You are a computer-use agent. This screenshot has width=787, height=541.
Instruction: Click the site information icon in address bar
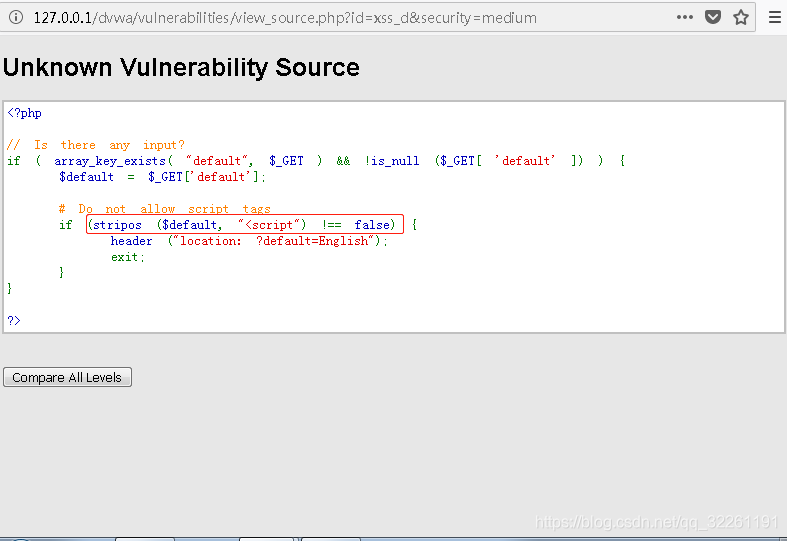16,18
